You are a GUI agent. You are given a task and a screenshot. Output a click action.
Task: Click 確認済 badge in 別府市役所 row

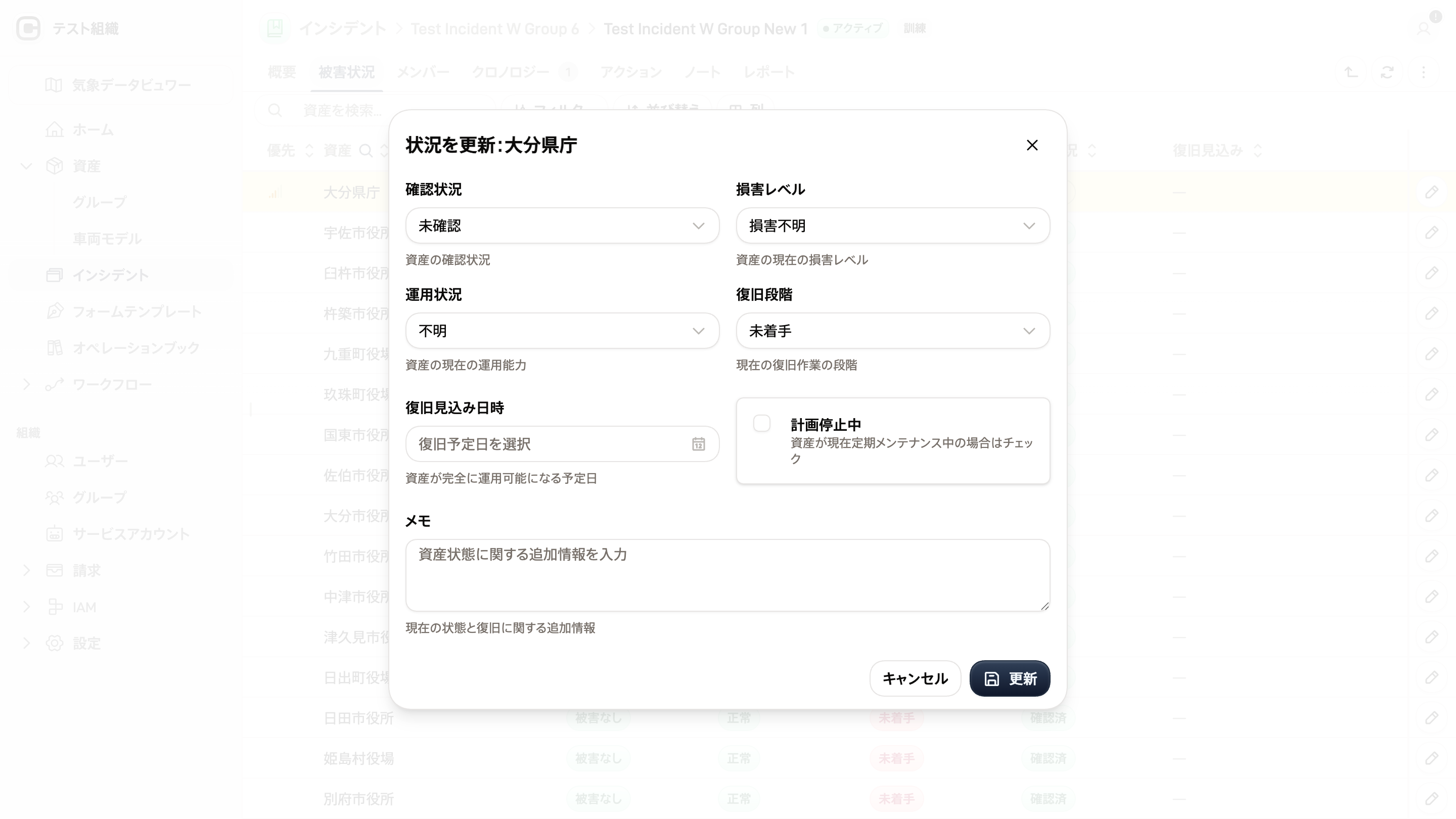1048,799
